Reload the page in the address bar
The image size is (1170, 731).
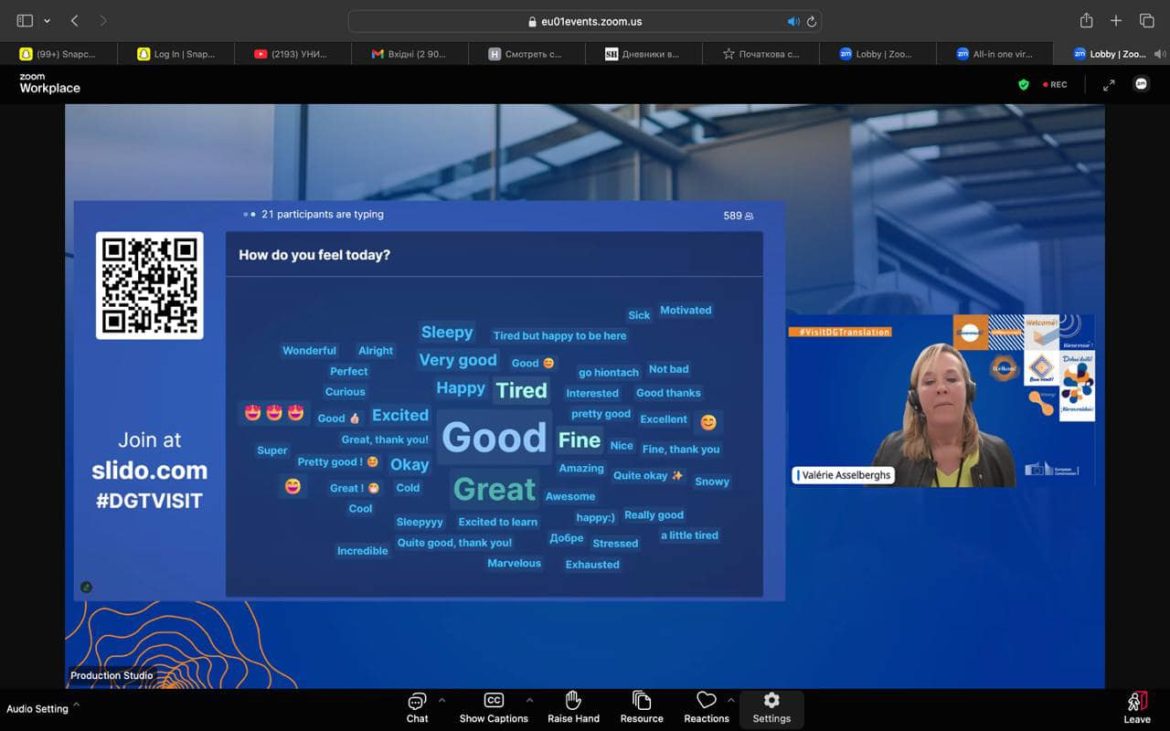tap(811, 21)
